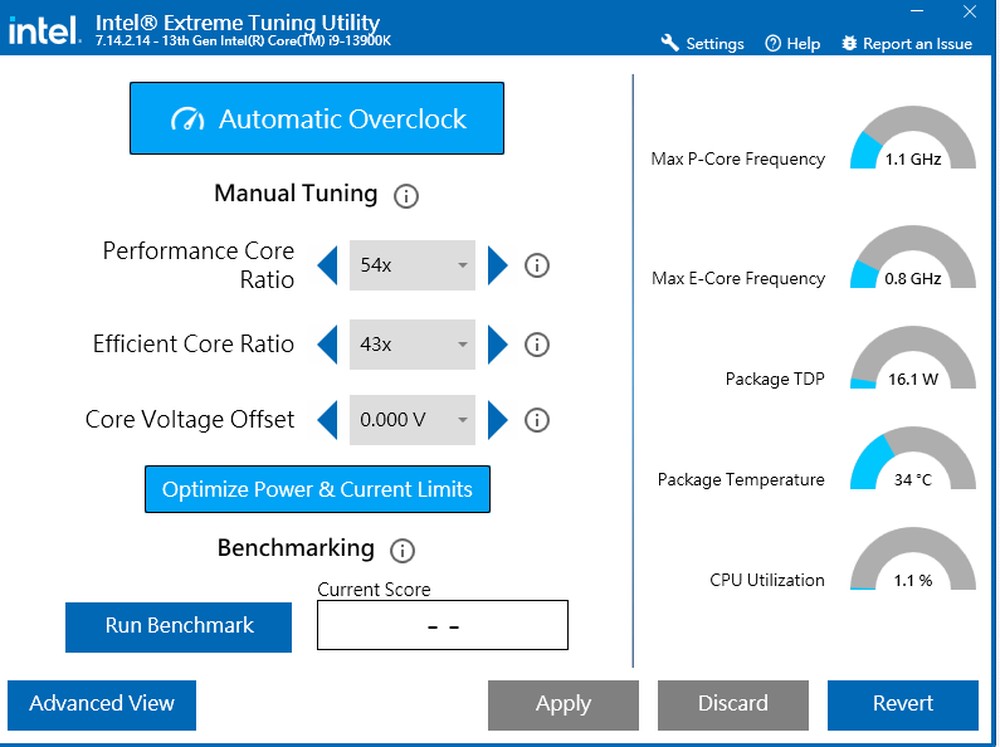Start the Run Benchmark test
1000x747 pixels.
178,626
